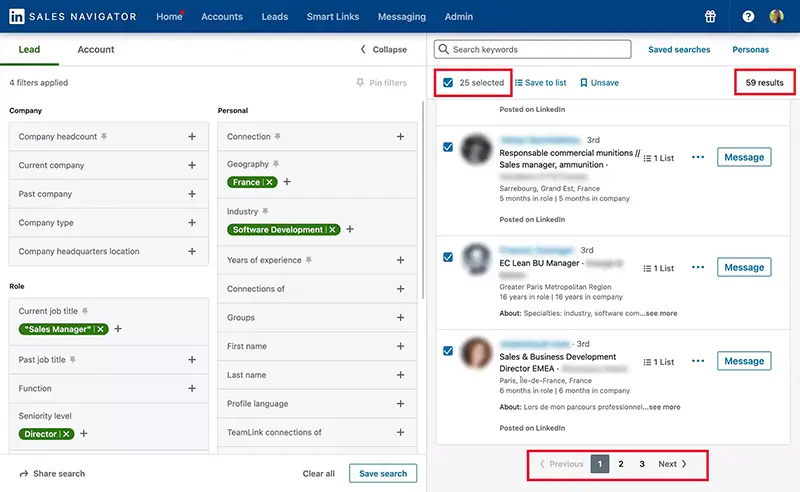Open Admin in top navigation
The height and width of the screenshot is (492, 800).
point(459,16)
